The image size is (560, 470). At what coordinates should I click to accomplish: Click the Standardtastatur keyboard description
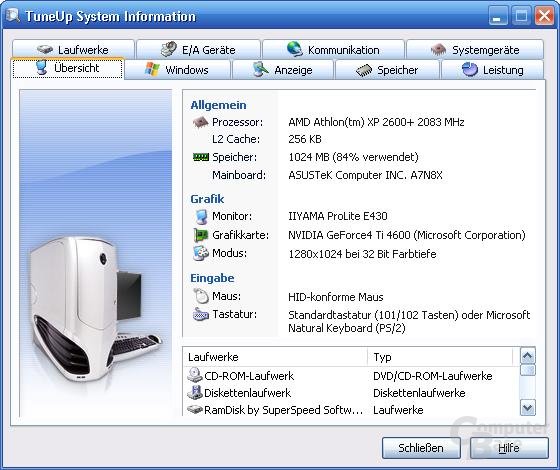pyautogui.click(x=409, y=321)
